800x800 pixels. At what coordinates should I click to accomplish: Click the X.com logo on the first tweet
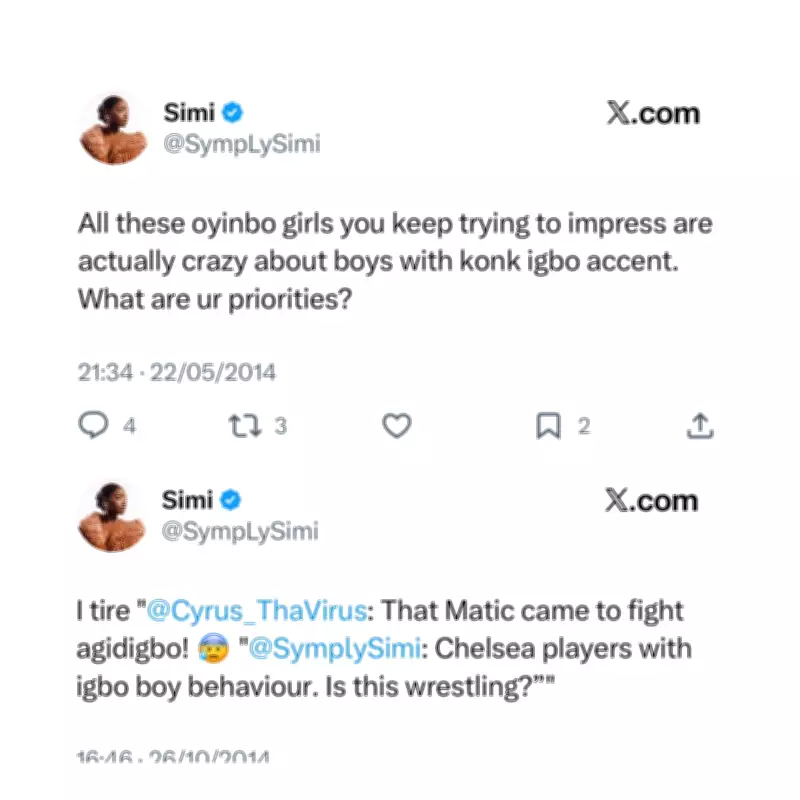pos(655,113)
